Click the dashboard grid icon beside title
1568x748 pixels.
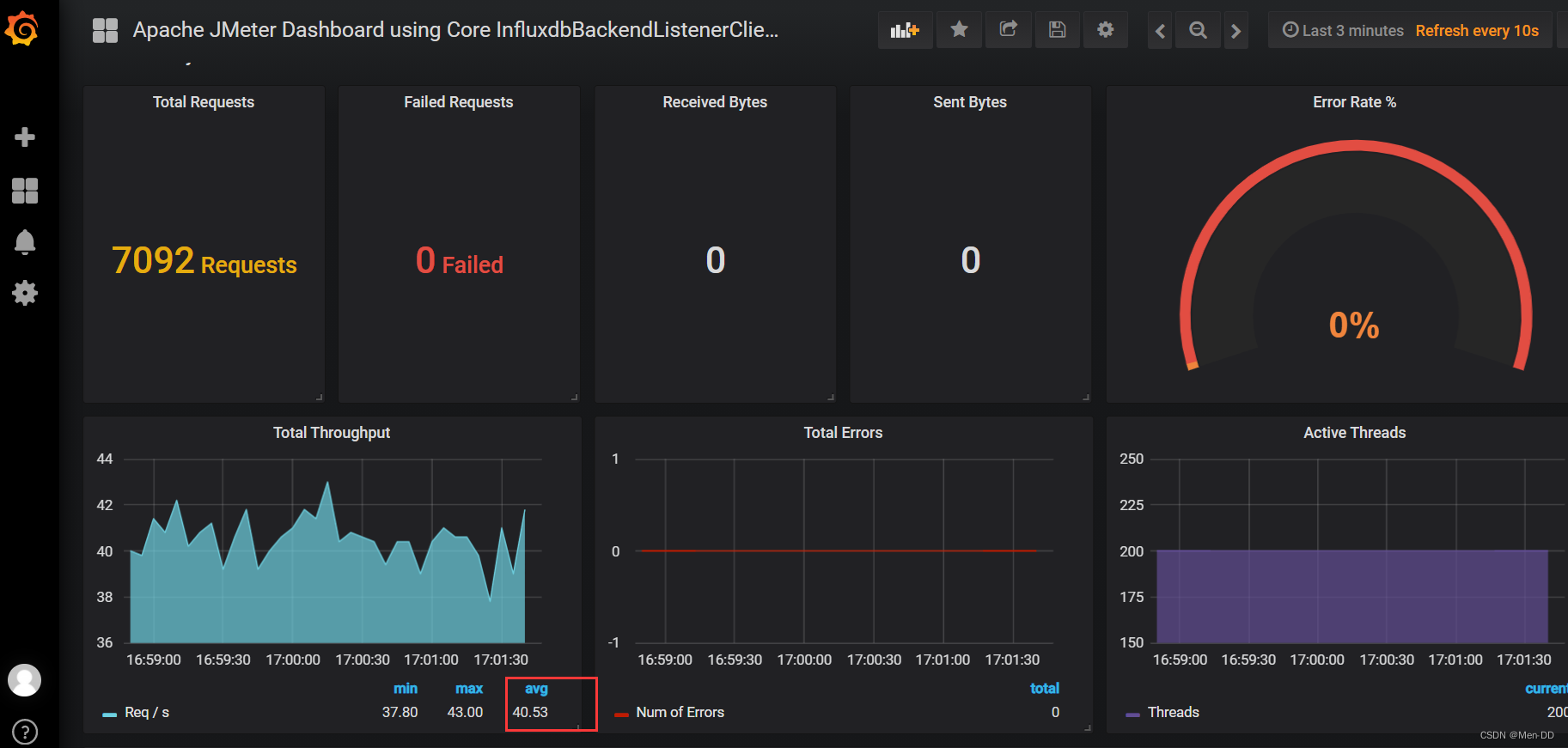pos(105,31)
